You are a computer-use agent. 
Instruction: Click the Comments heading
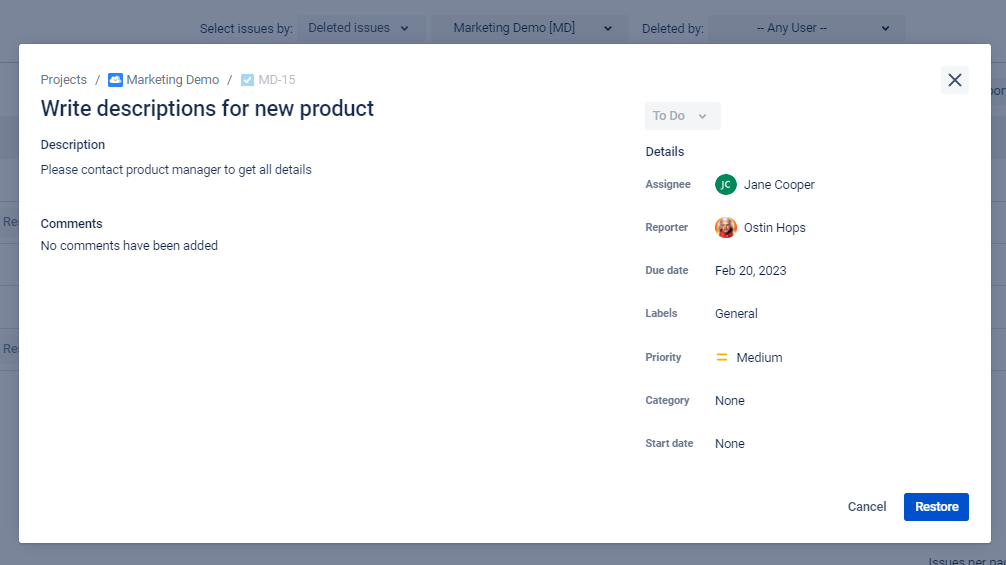[71, 224]
